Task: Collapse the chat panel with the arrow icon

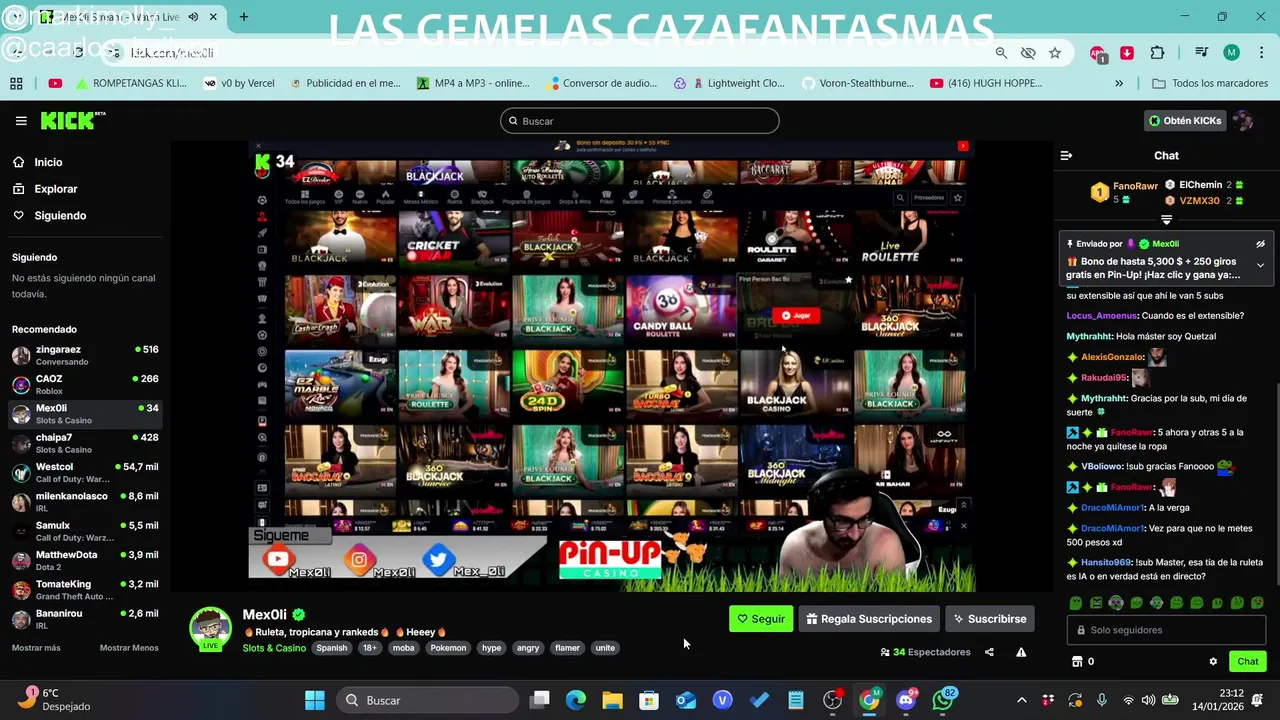Action: coord(1066,156)
